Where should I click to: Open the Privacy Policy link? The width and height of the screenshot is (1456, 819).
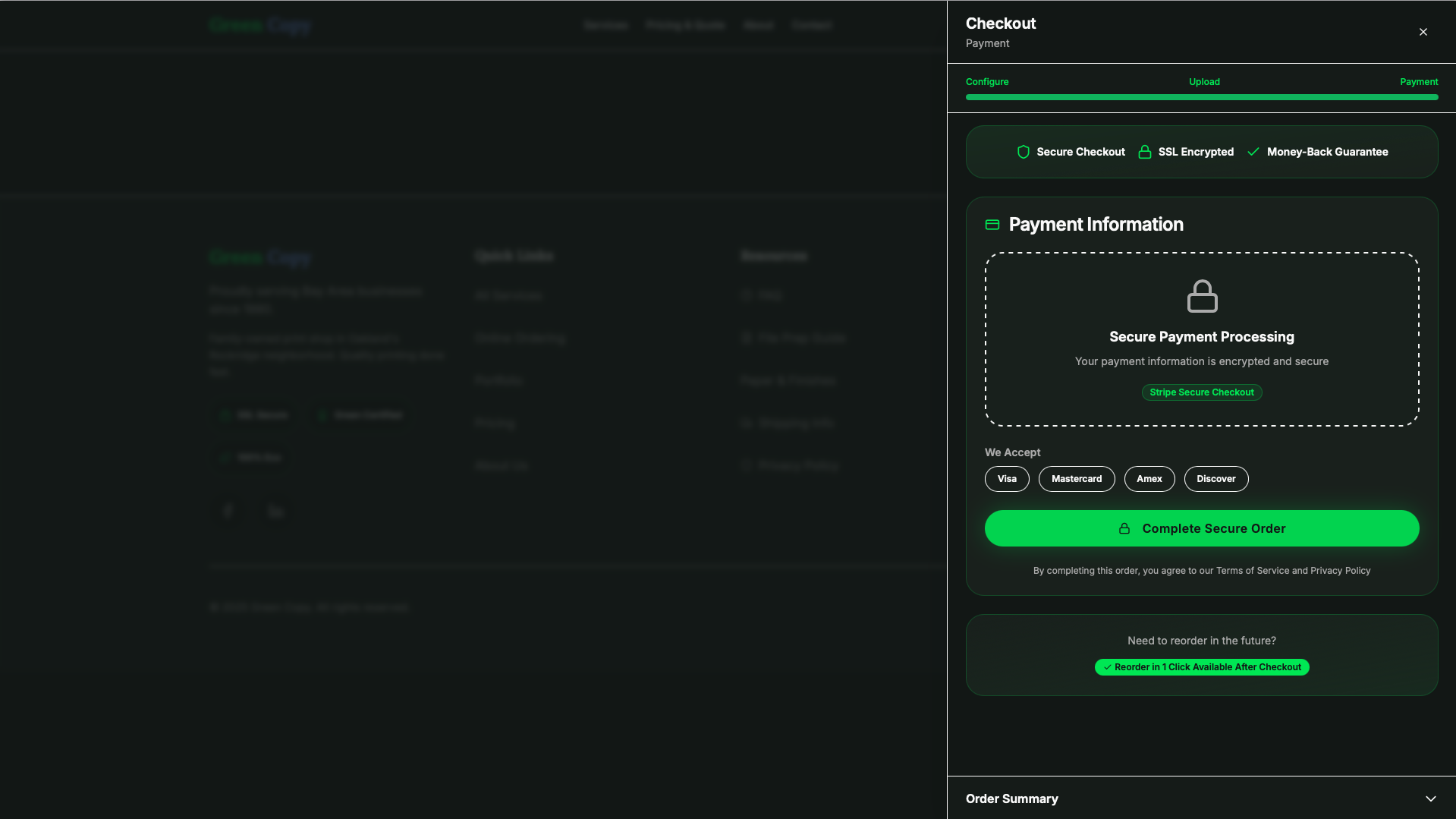coord(1340,571)
